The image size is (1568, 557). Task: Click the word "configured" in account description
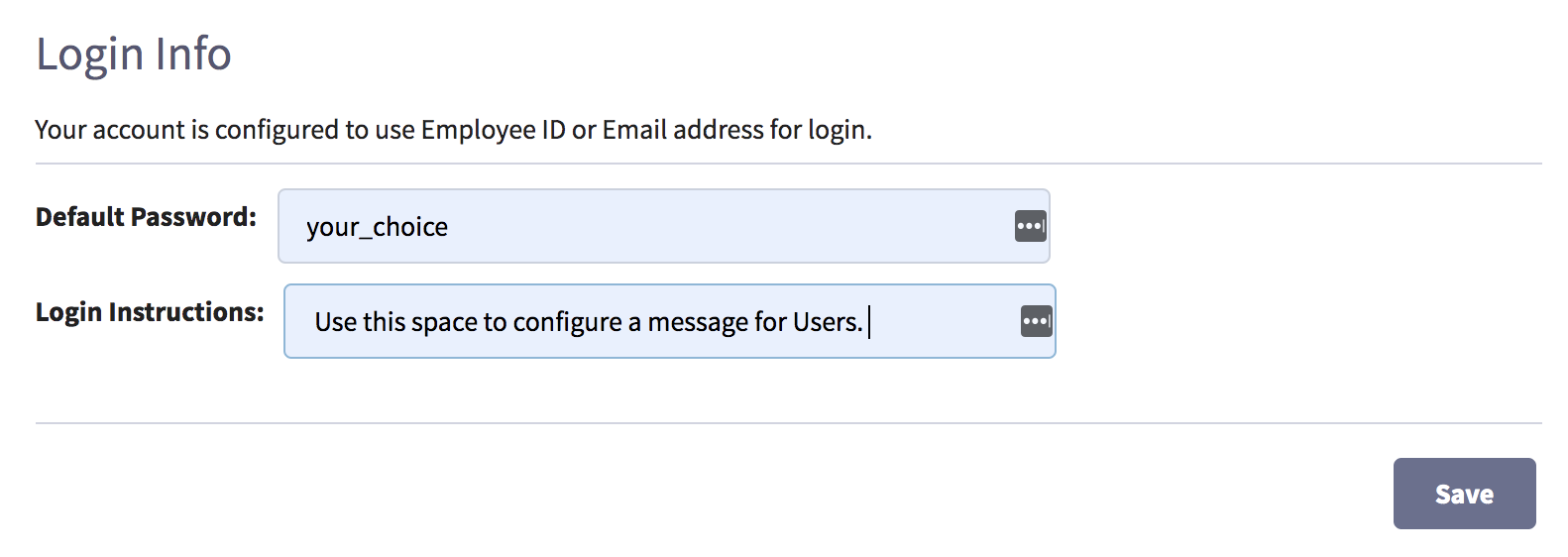[277, 131]
